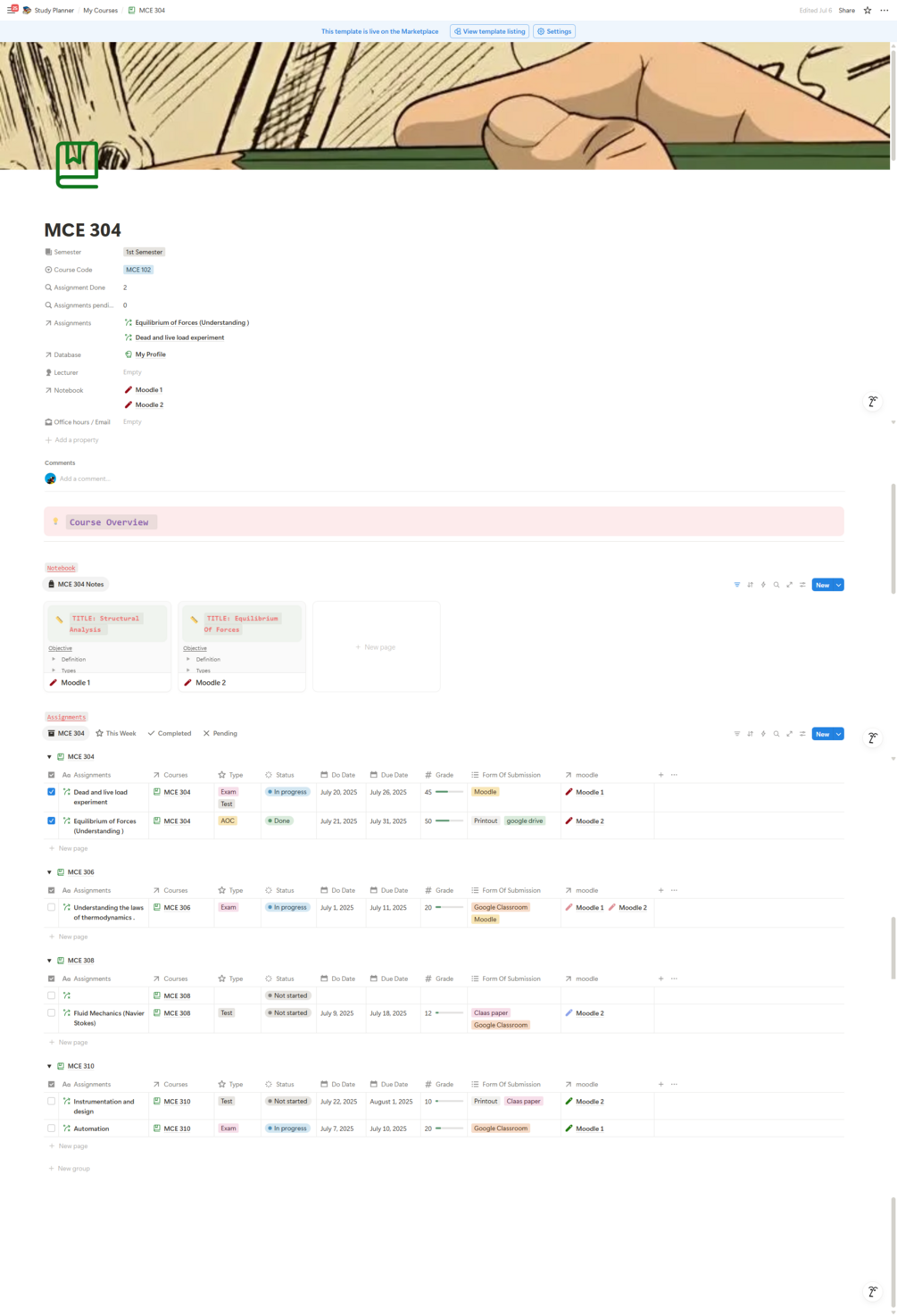Viewport: 897px width, 1316px height.
Task: Check the Fluid Mechanics (Navier Stokes) checkbox
Action: 51,1012
